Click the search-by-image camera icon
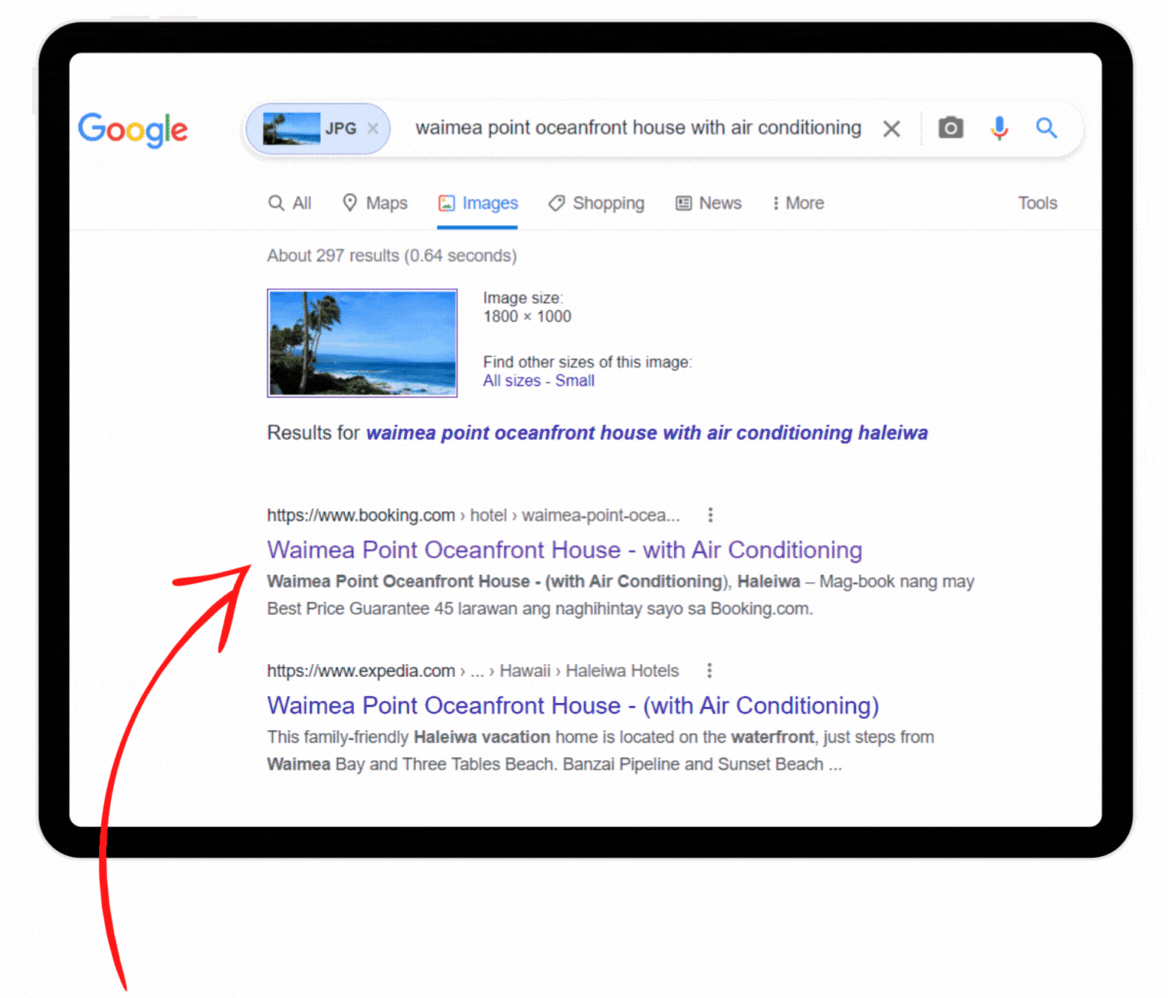1168x998 pixels. click(x=949, y=128)
